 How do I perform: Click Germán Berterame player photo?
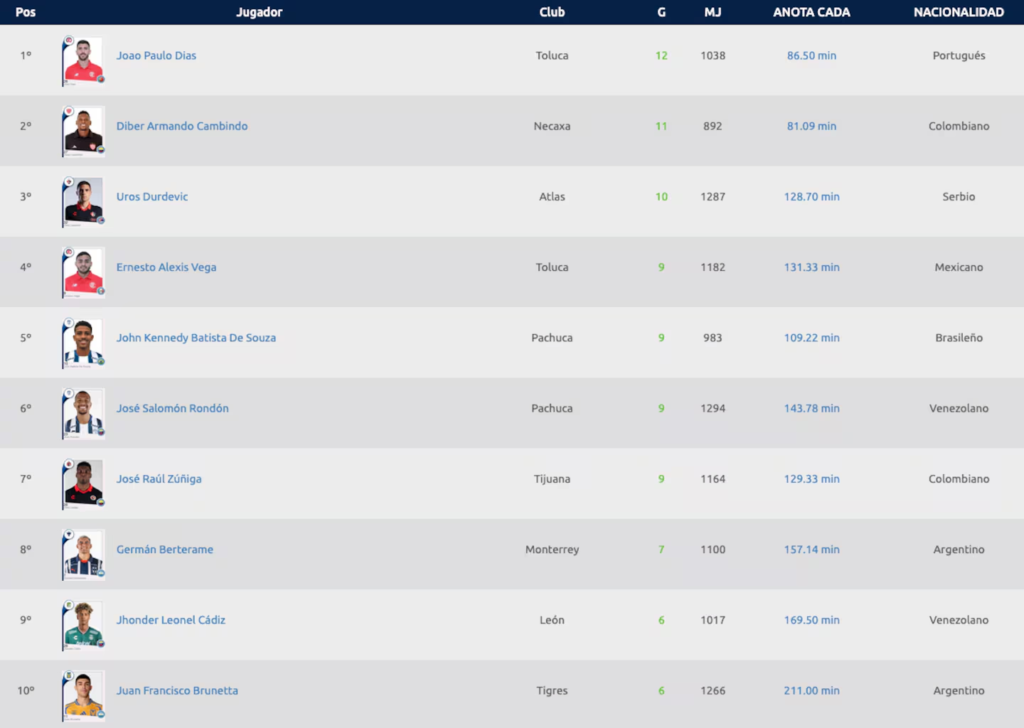[x=84, y=554]
